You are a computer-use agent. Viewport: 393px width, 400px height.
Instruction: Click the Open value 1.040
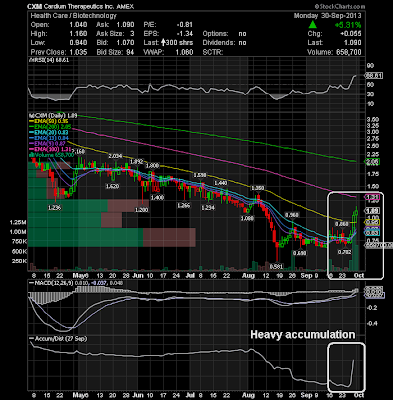click(x=78, y=25)
